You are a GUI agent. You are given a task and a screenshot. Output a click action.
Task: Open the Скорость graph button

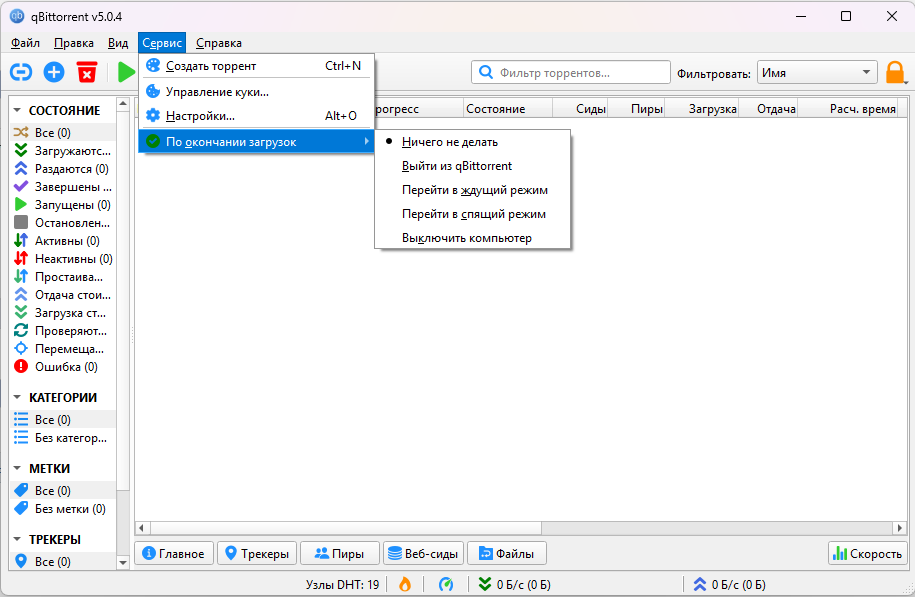click(868, 553)
